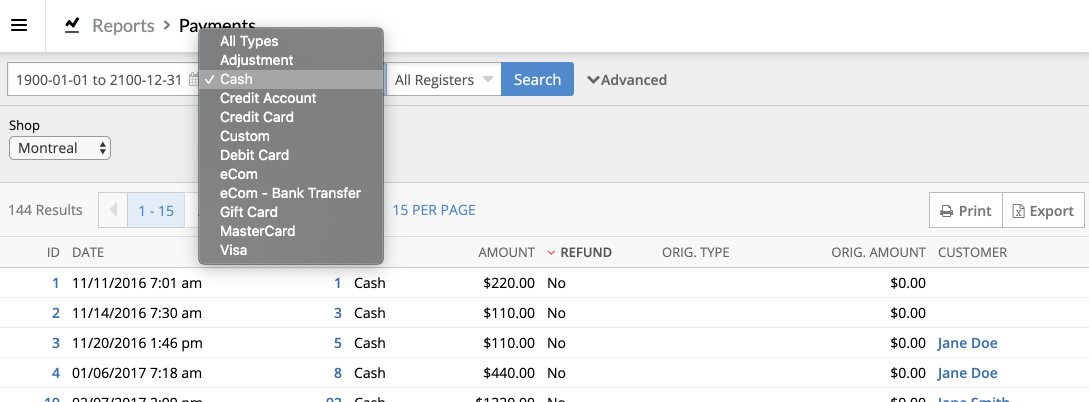1089x402 pixels.
Task: Expand the Advanced search options
Action: click(627, 80)
